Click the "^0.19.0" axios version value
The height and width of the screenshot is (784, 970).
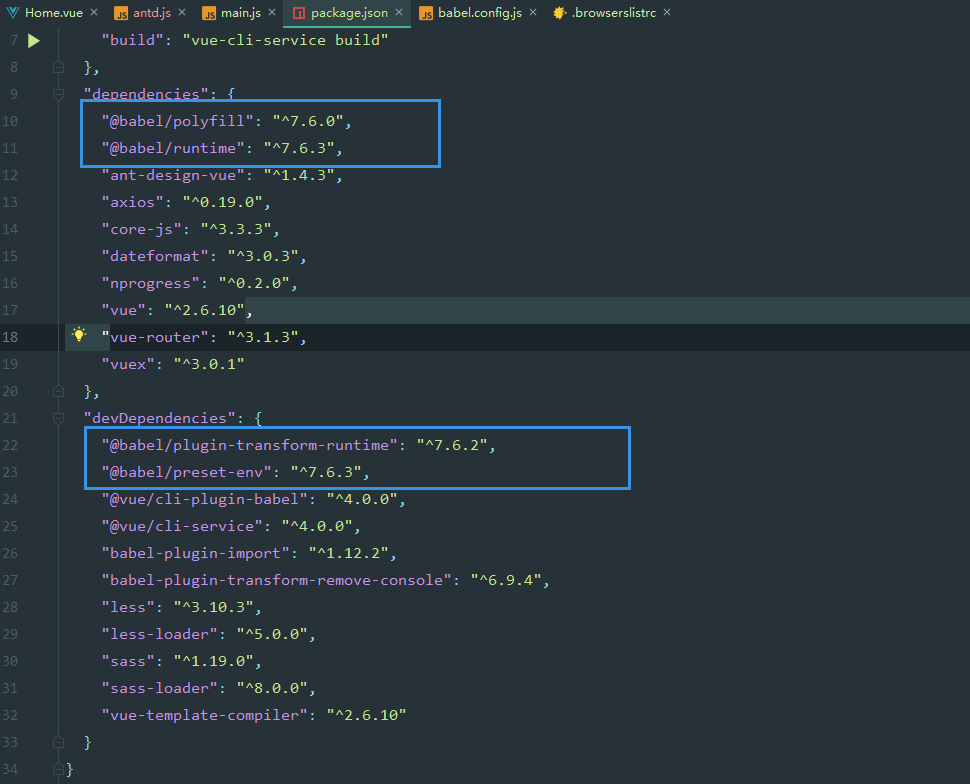223,202
